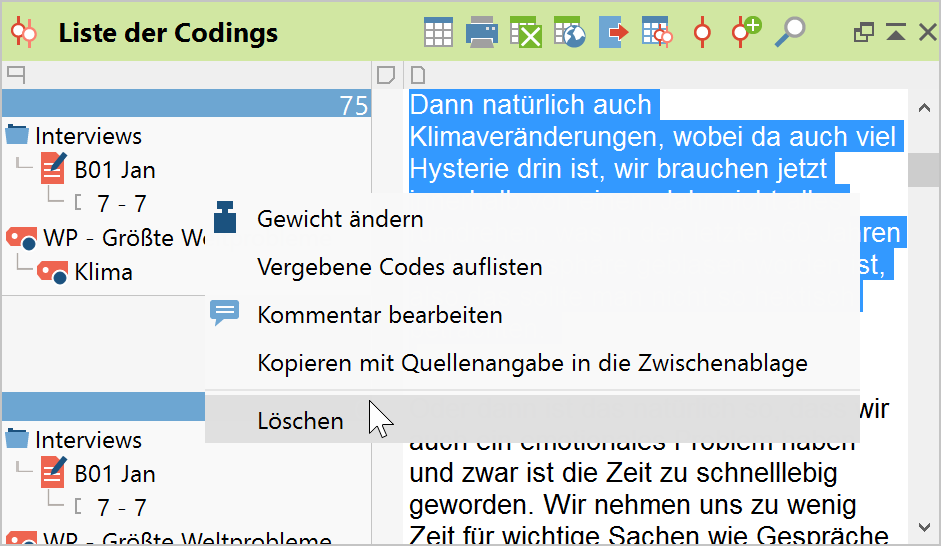Click the Klima code tag icon

[52, 272]
